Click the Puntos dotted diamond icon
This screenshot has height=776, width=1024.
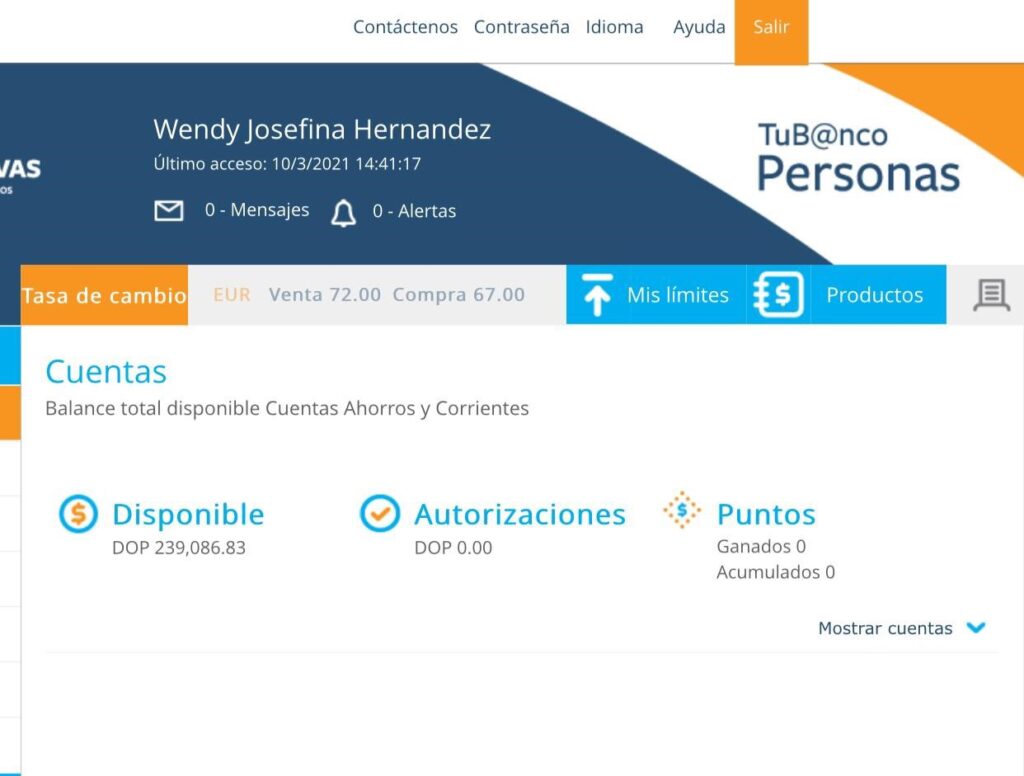(x=682, y=511)
